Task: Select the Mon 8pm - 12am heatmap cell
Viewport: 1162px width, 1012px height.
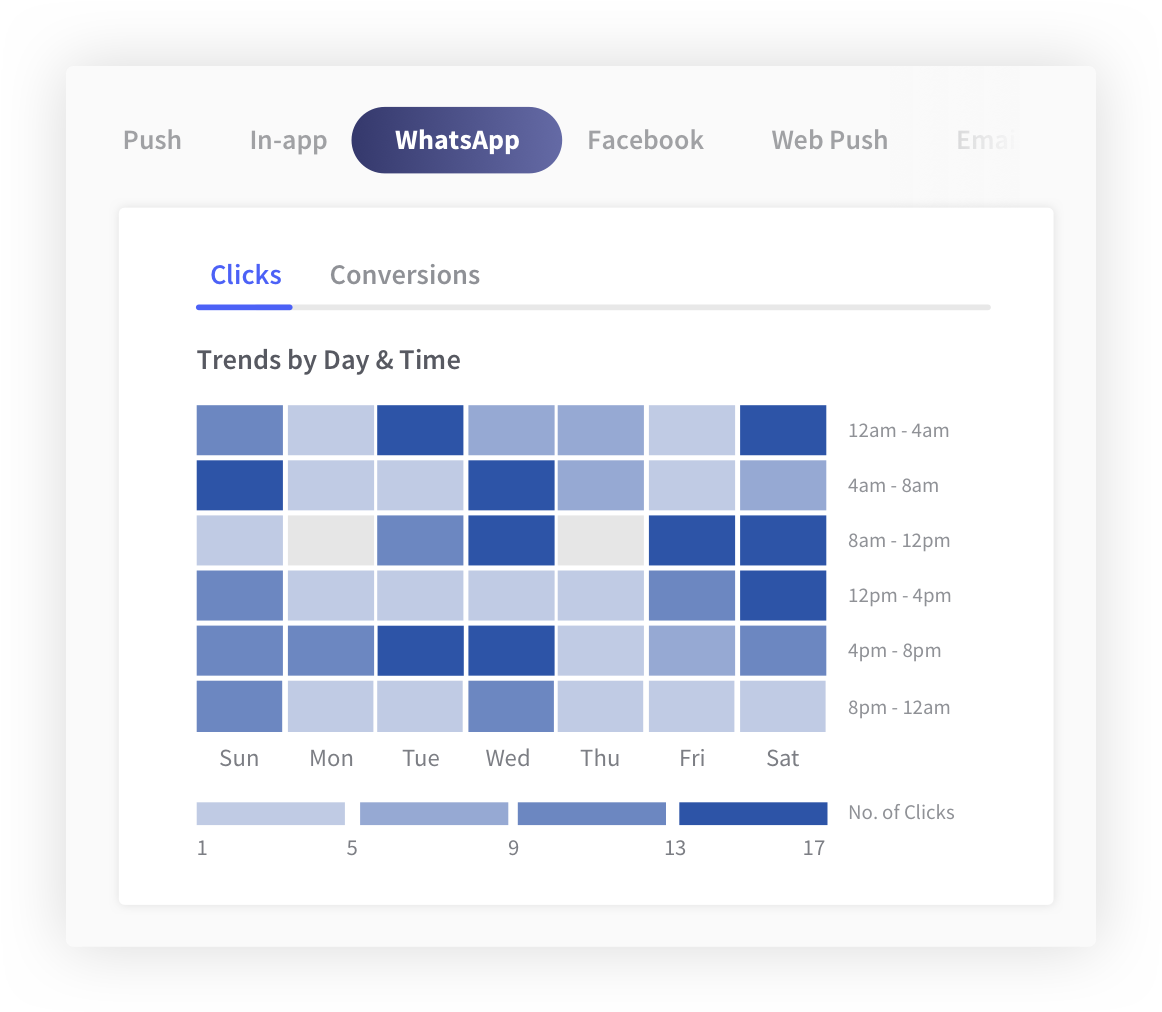Action: click(331, 706)
